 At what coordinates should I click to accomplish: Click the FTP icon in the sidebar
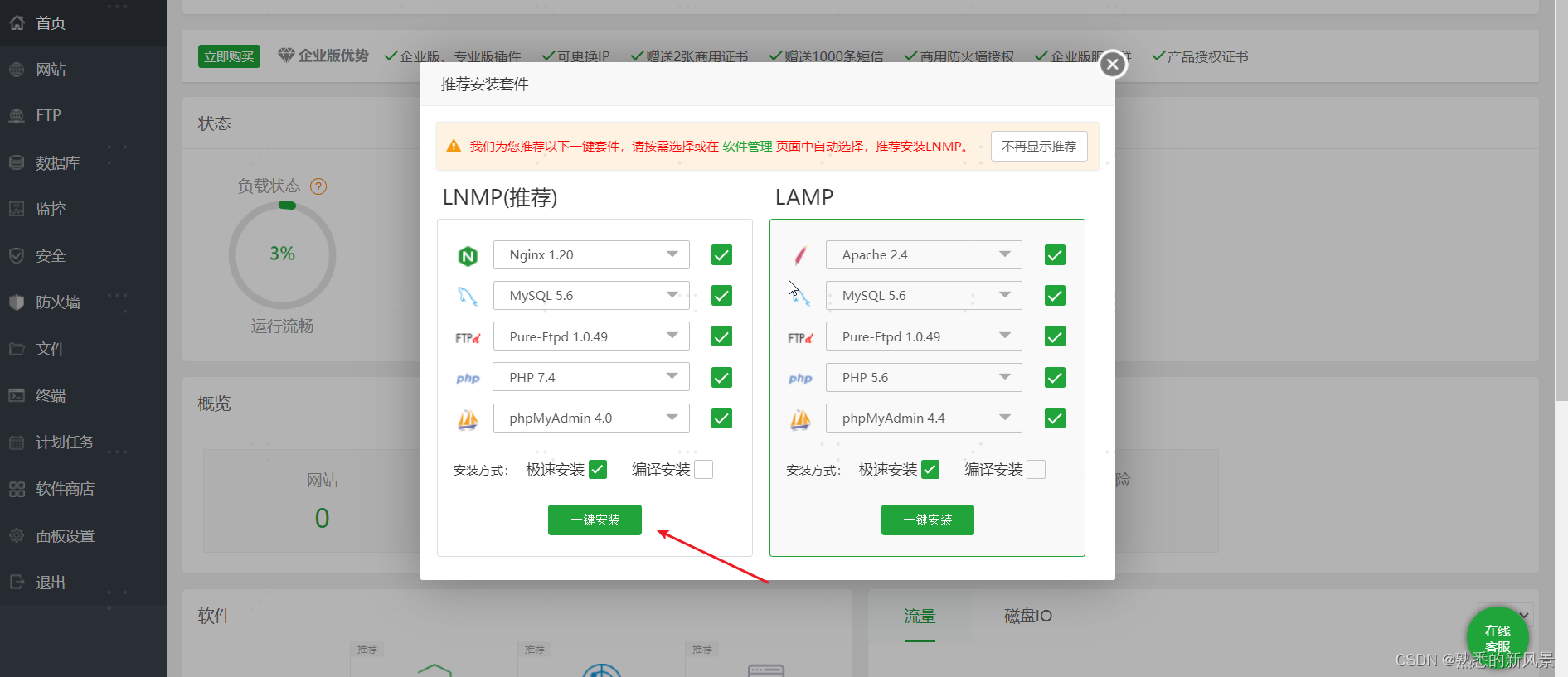pos(17,116)
